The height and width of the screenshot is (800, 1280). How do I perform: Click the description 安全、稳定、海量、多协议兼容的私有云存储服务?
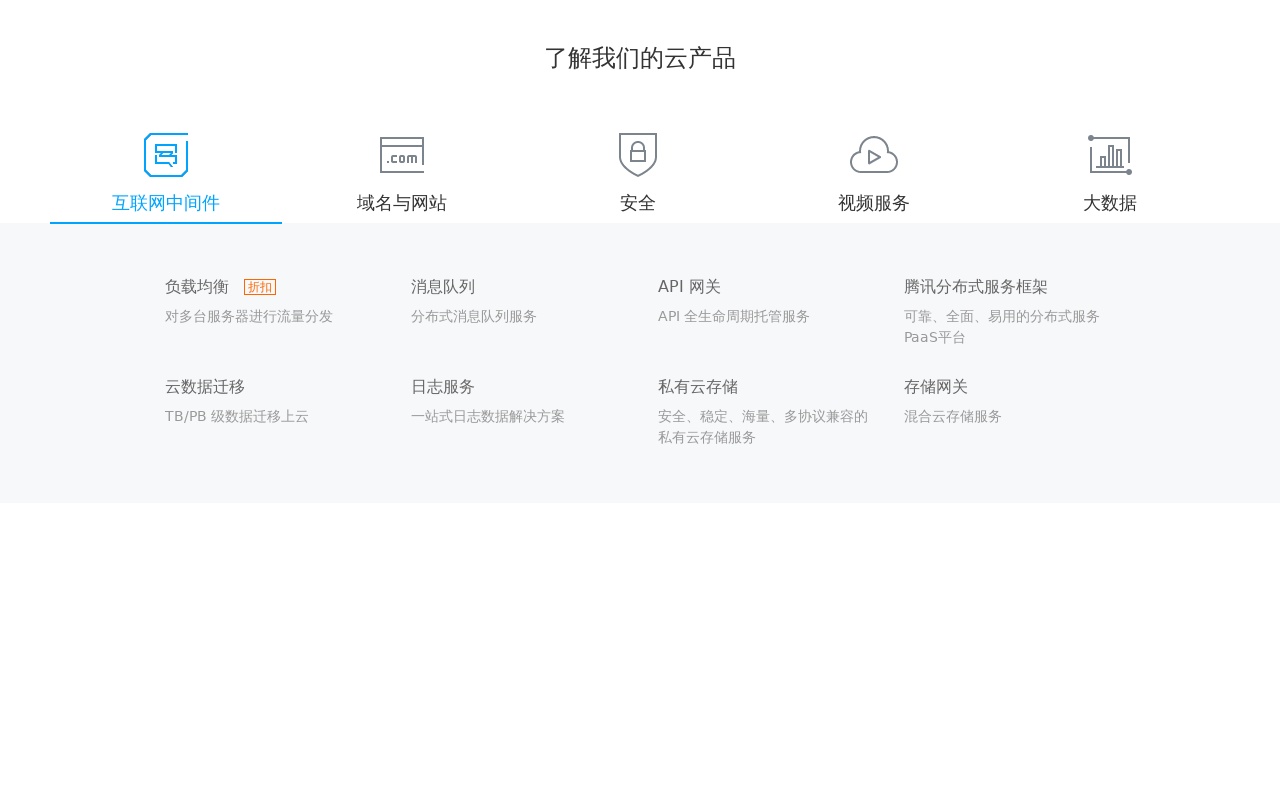coord(763,427)
